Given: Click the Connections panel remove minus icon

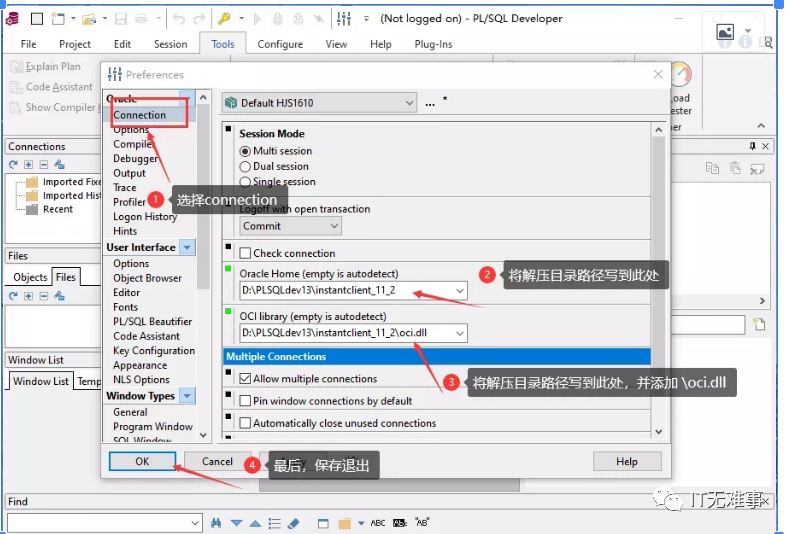Looking at the screenshot, I should pyautogui.click(x=44, y=165).
